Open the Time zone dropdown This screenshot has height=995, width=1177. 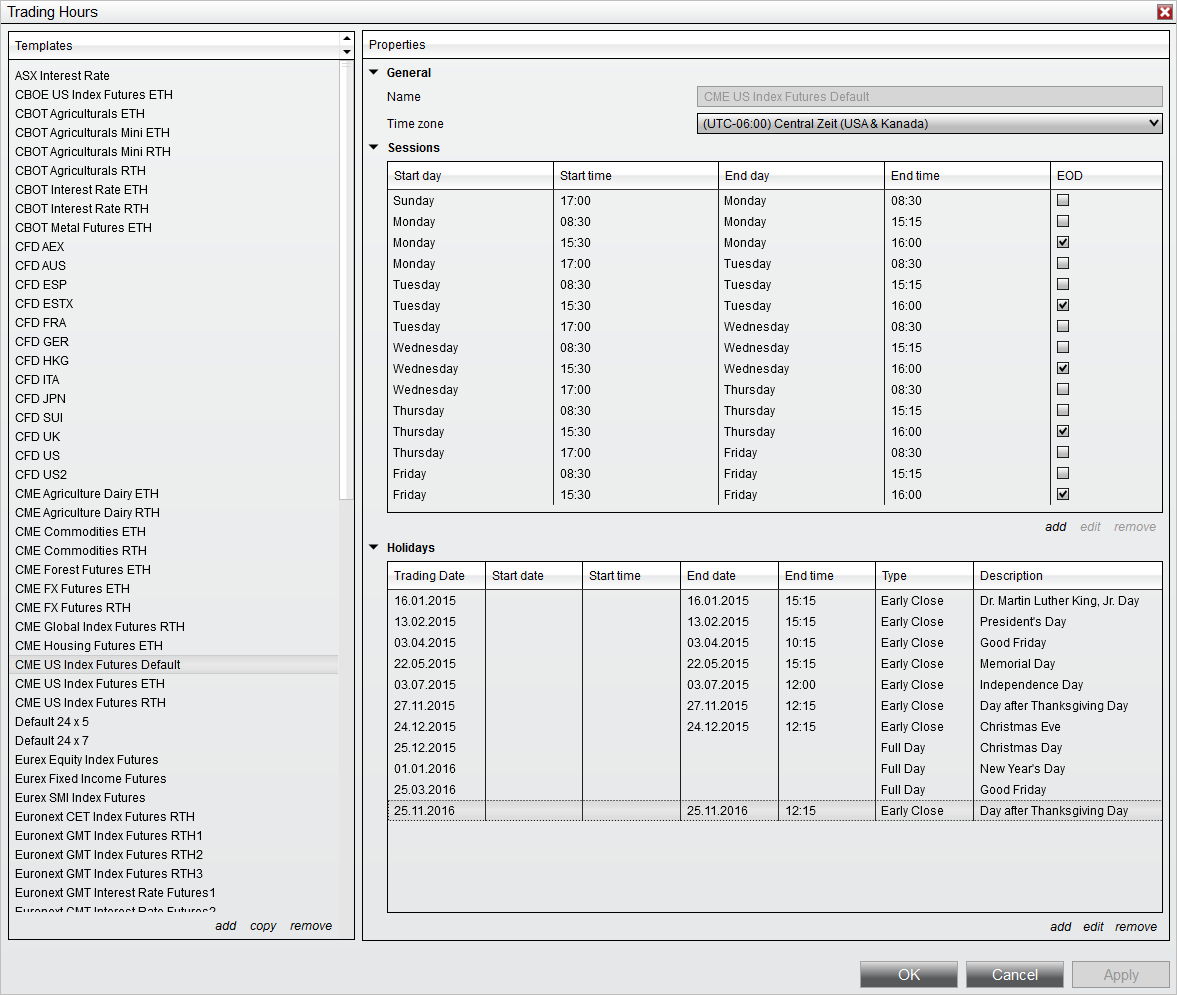point(929,124)
